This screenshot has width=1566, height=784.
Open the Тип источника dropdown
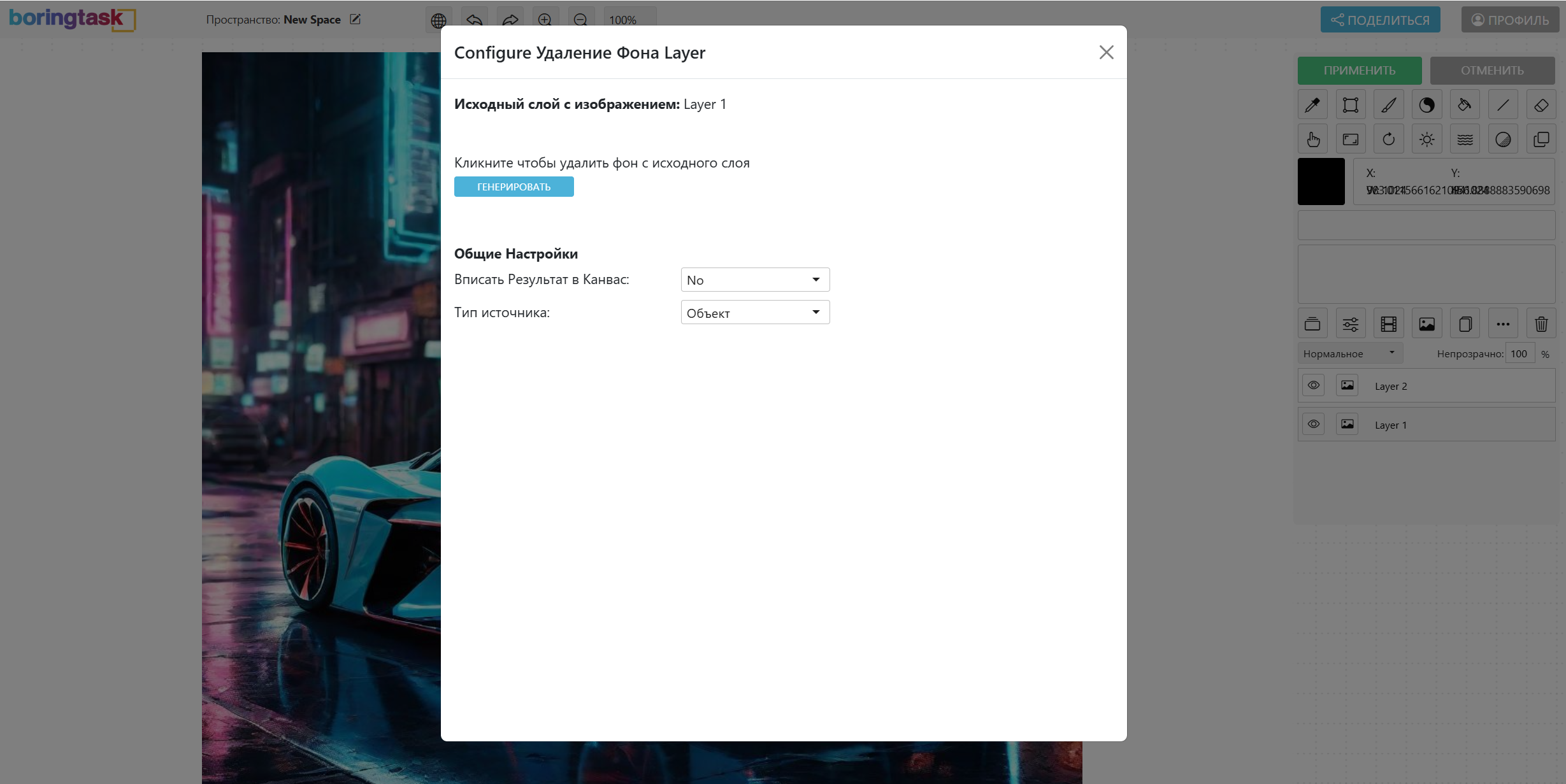[x=755, y=313]
